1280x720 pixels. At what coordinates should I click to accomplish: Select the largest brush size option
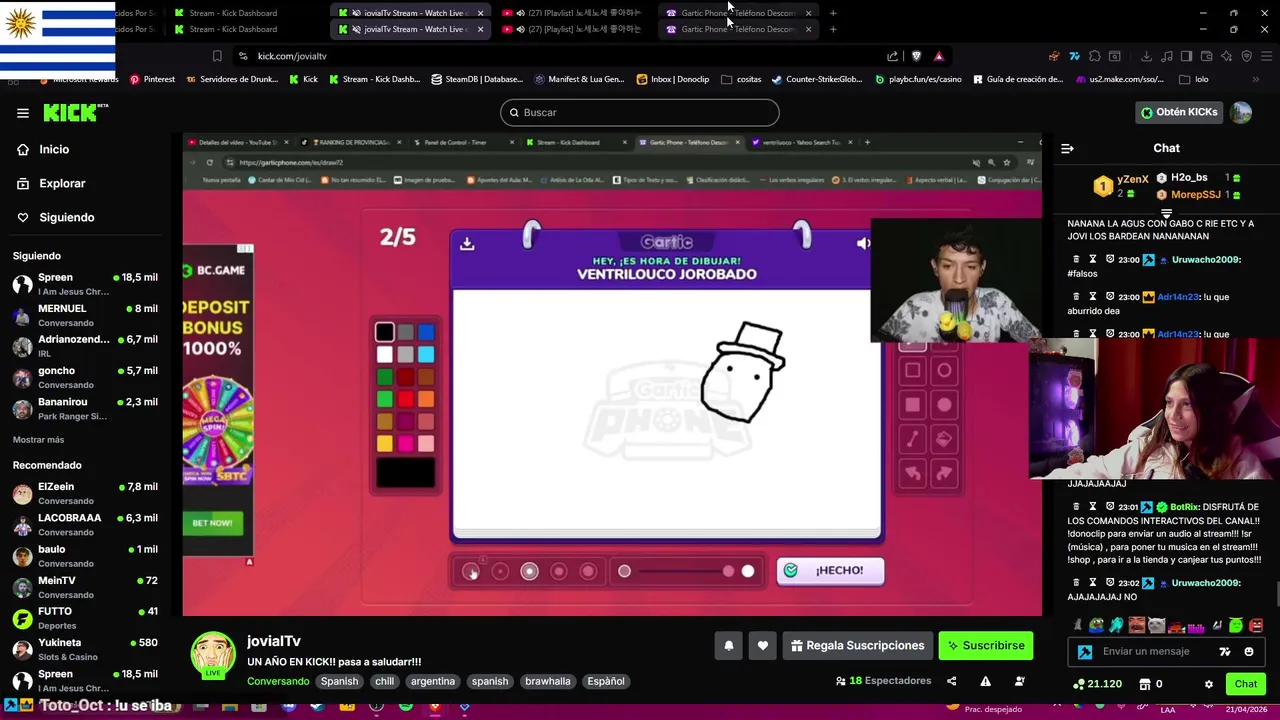point(588,571)
